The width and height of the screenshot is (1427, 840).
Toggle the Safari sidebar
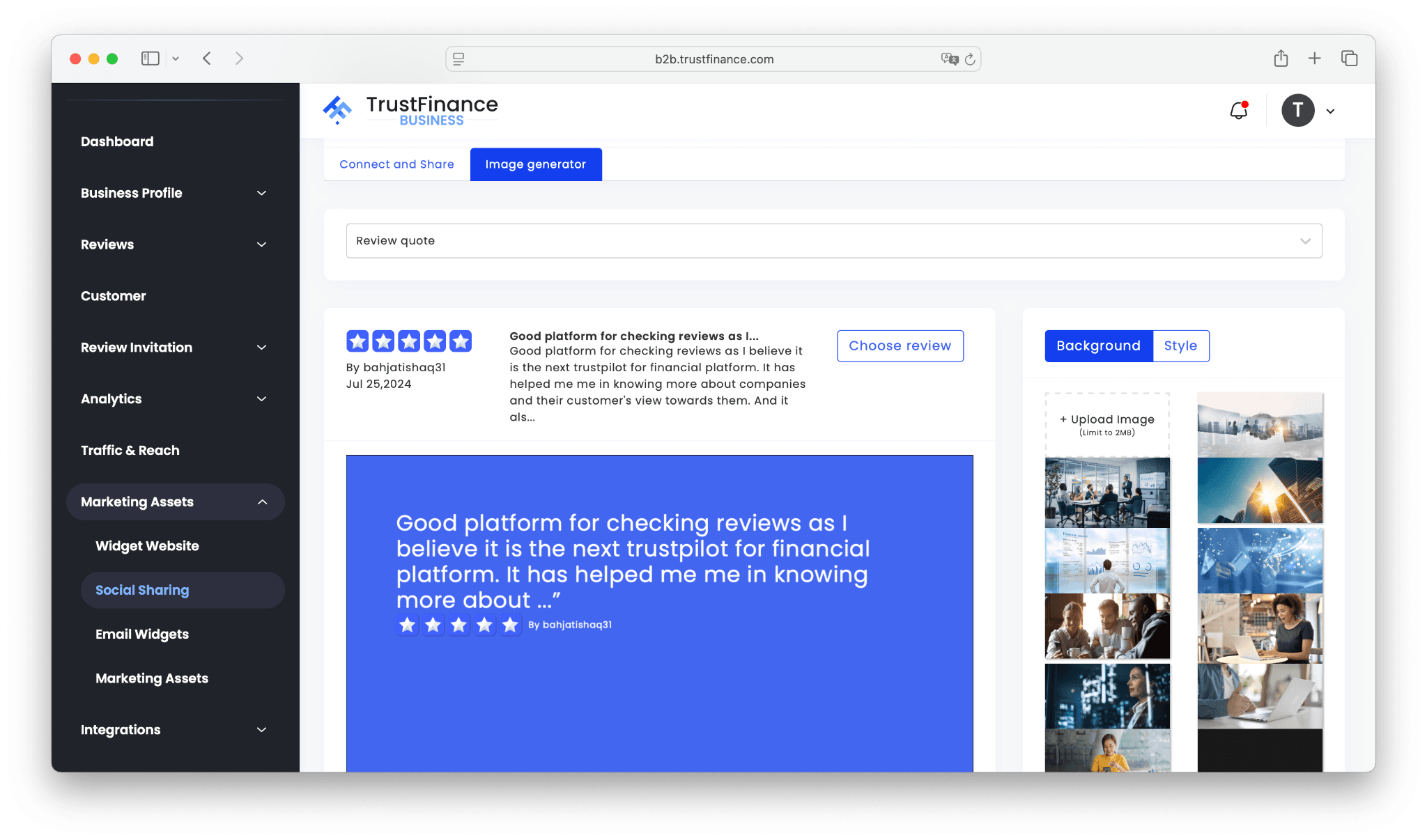(x=150, y=59)
